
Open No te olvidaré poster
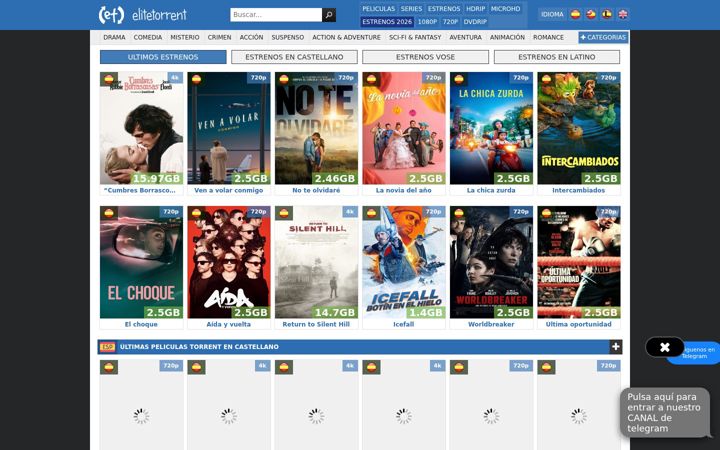316,128
